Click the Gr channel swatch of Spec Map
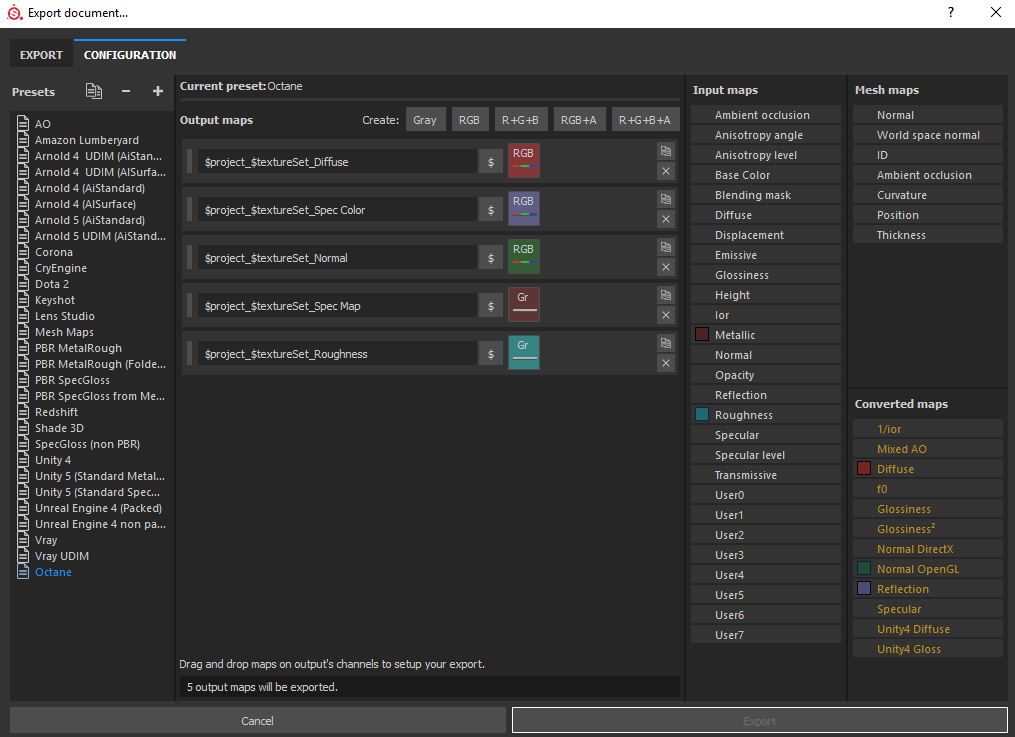The height and width of the screenshot is (737, 1015). pyautogui.click(x=524, y=304)
